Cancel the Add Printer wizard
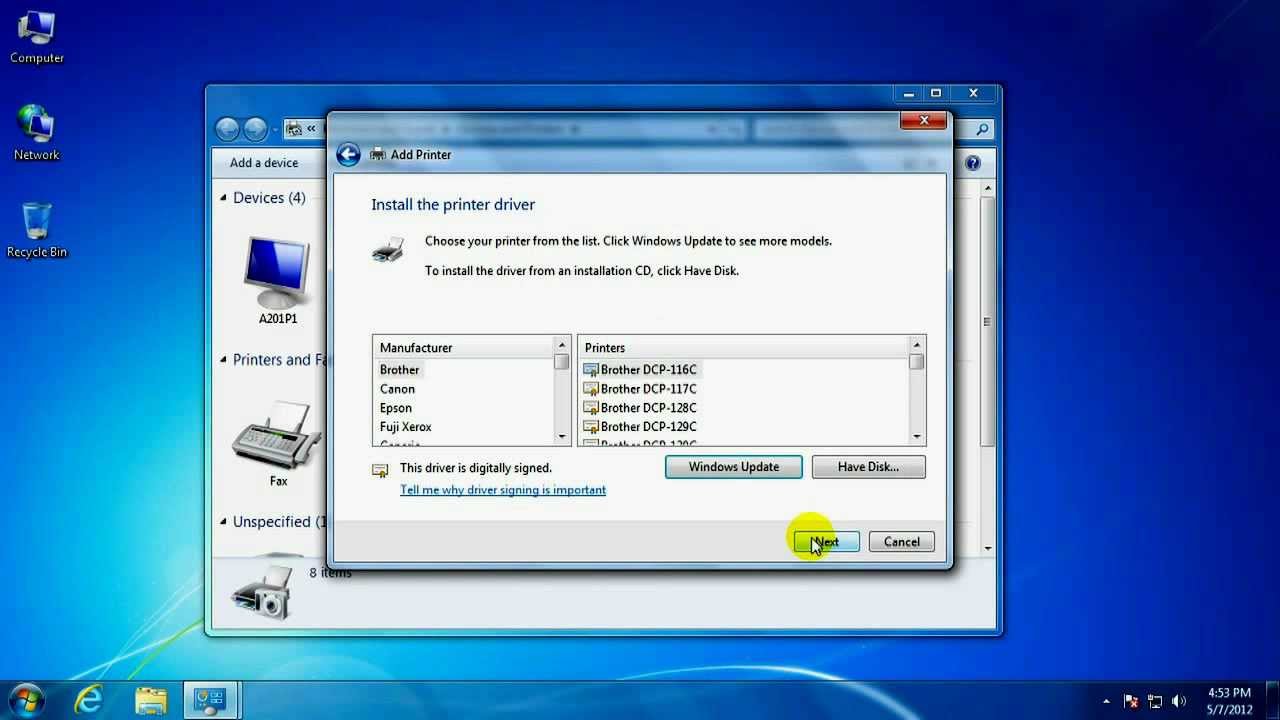This screenshot has height=720, width=1280. pyautogui.click(x=902, y=542)
